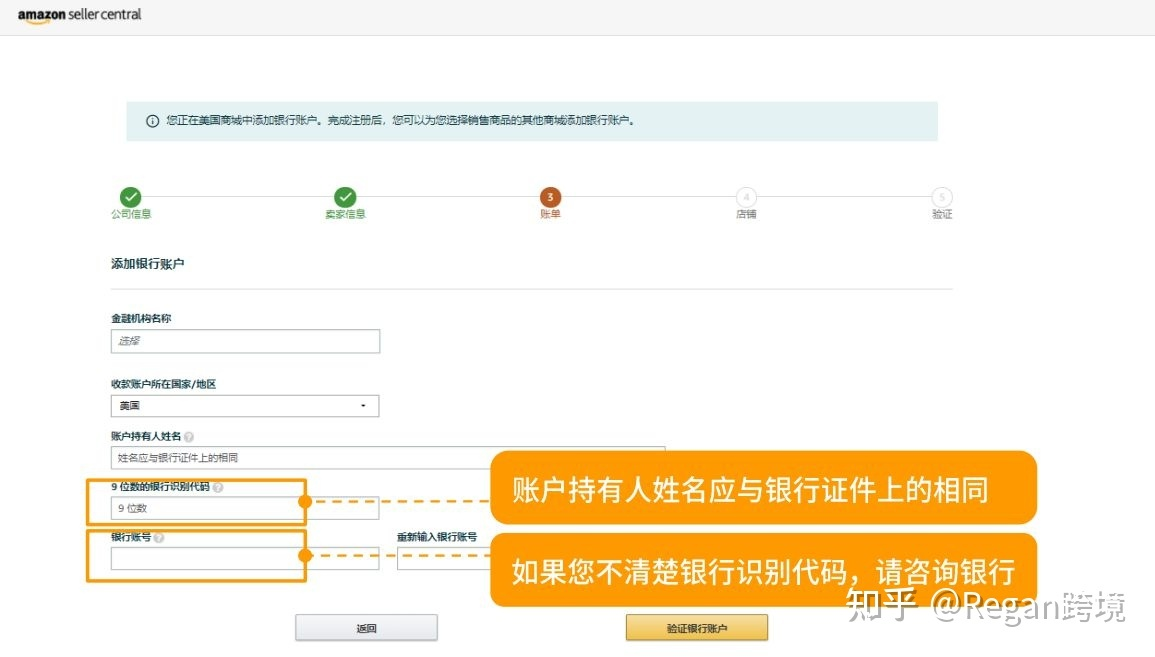Click the dropdown arrow showing 美国
The image size is (1155, 657).
[364, 406]
